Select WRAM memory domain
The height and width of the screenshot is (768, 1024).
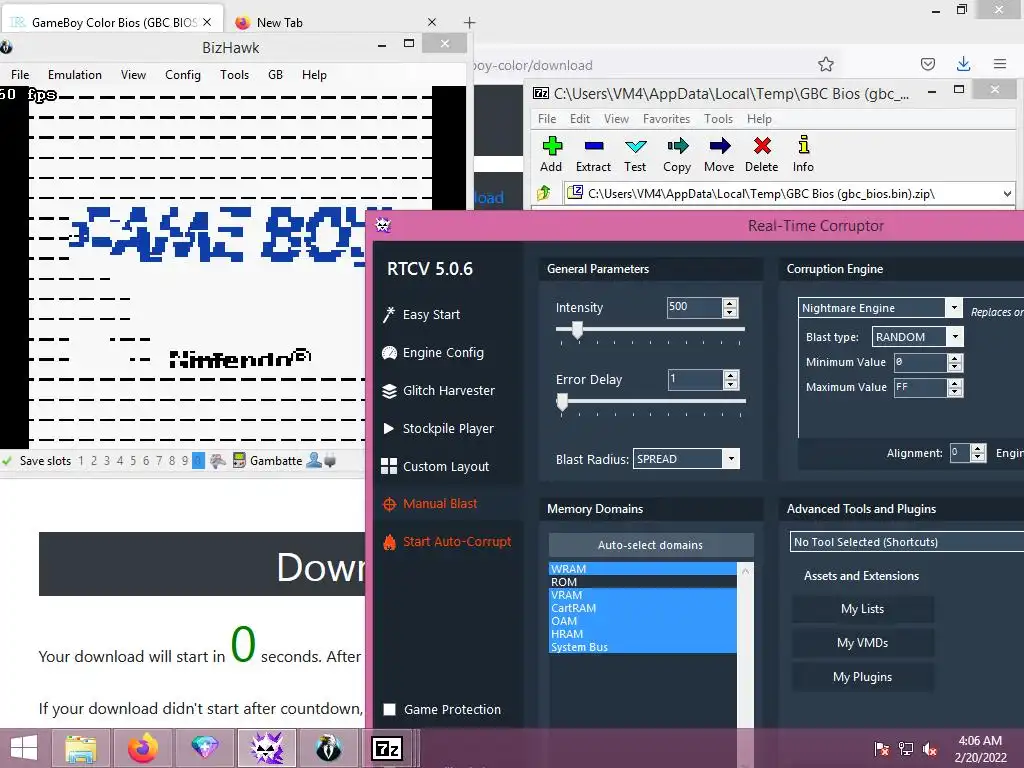[643, 569]
